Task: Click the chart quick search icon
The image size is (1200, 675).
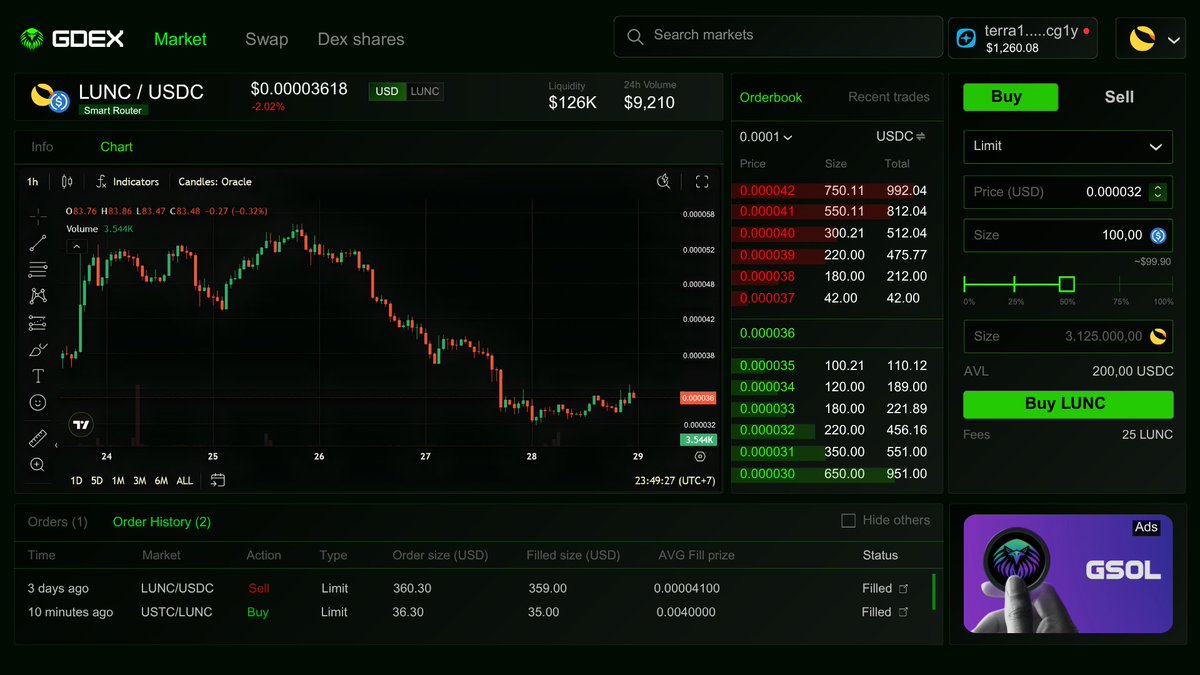Action: 663,181
